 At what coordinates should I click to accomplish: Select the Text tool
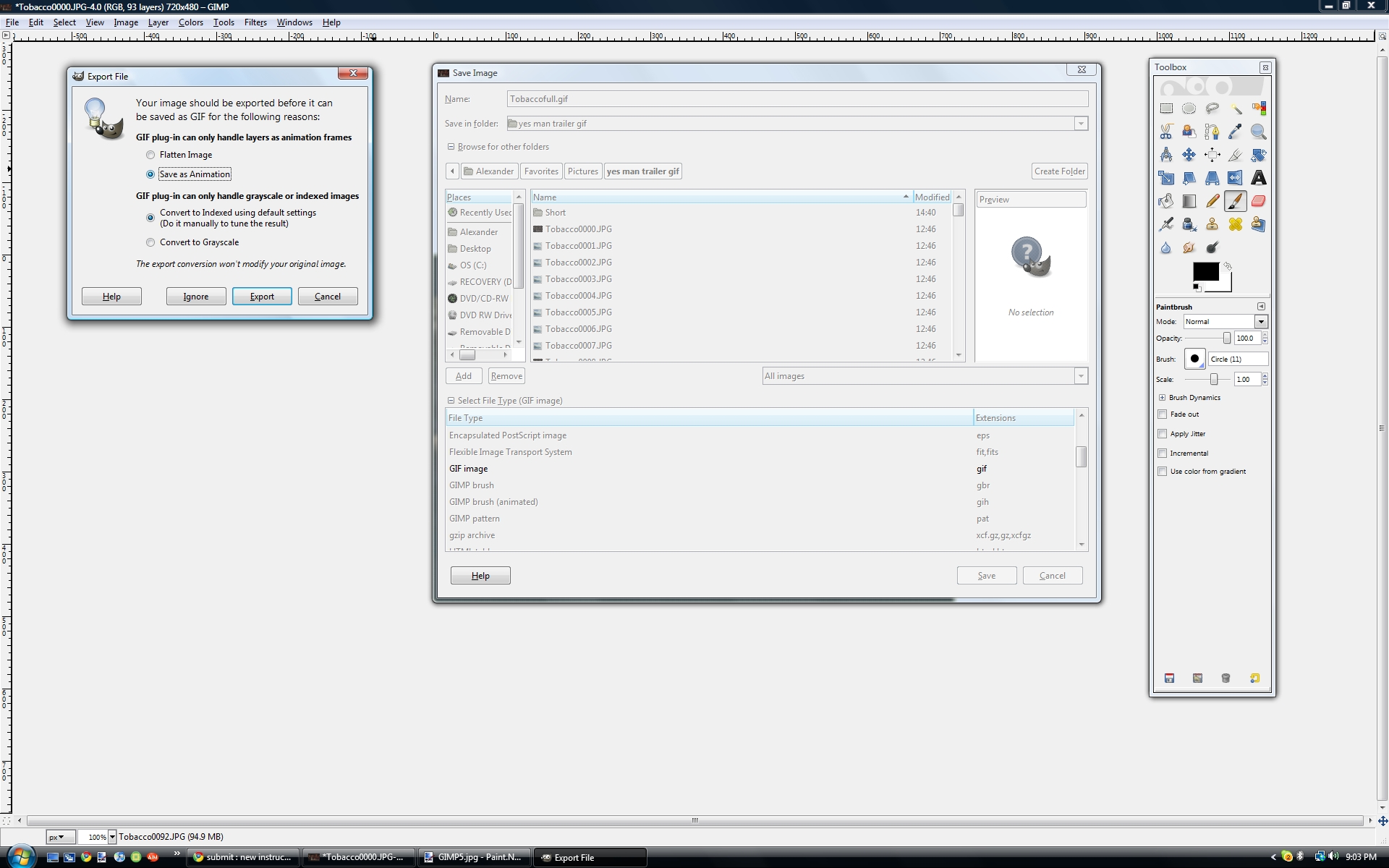(x=1259, y=178)
